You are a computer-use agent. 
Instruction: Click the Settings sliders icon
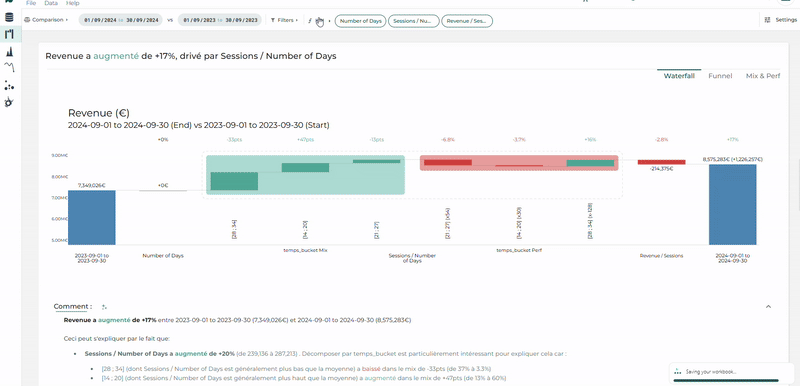coord(767,20)
